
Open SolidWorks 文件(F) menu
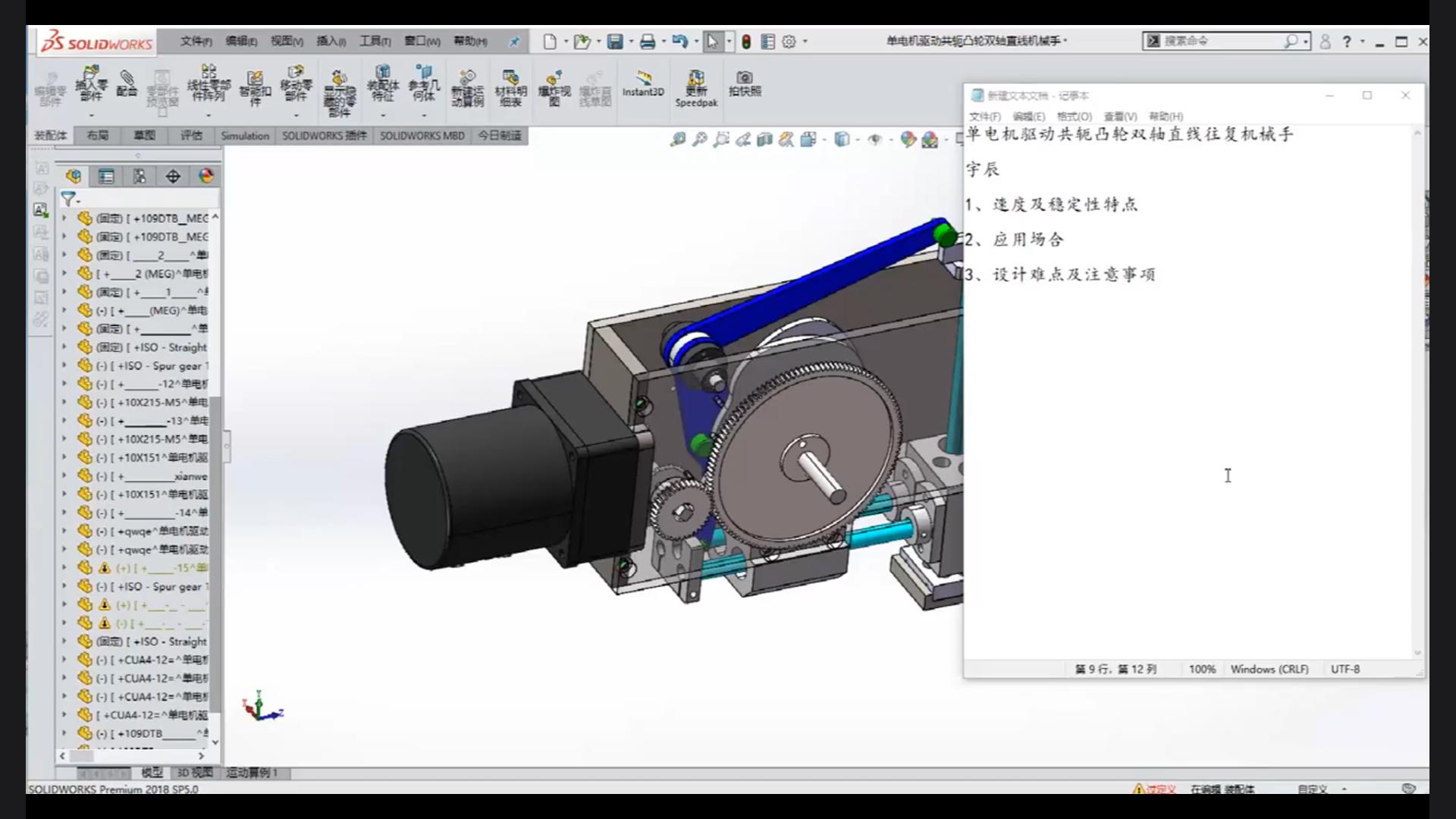[196, 41]
